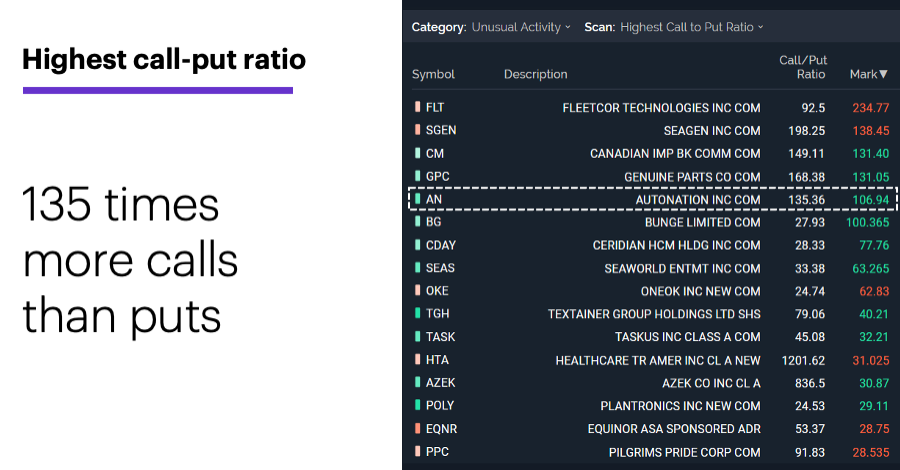Click the green indicator beside BG
Screen dimensions: 900x470
coord(417,222)
